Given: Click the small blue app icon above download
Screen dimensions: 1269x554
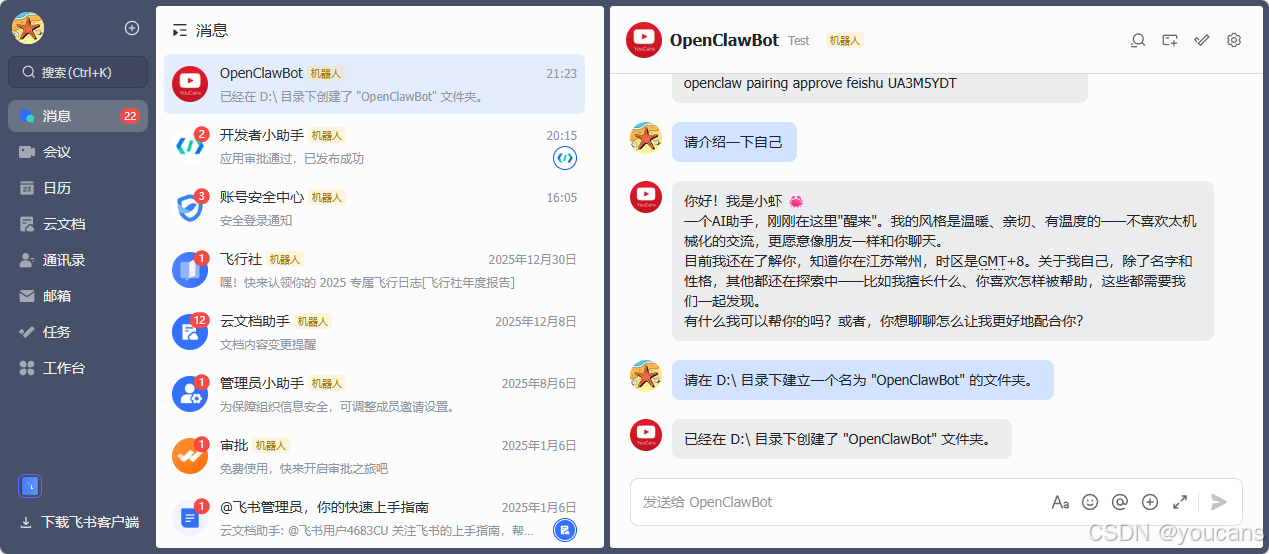Looking at the screenshot, I should [30, 486].
